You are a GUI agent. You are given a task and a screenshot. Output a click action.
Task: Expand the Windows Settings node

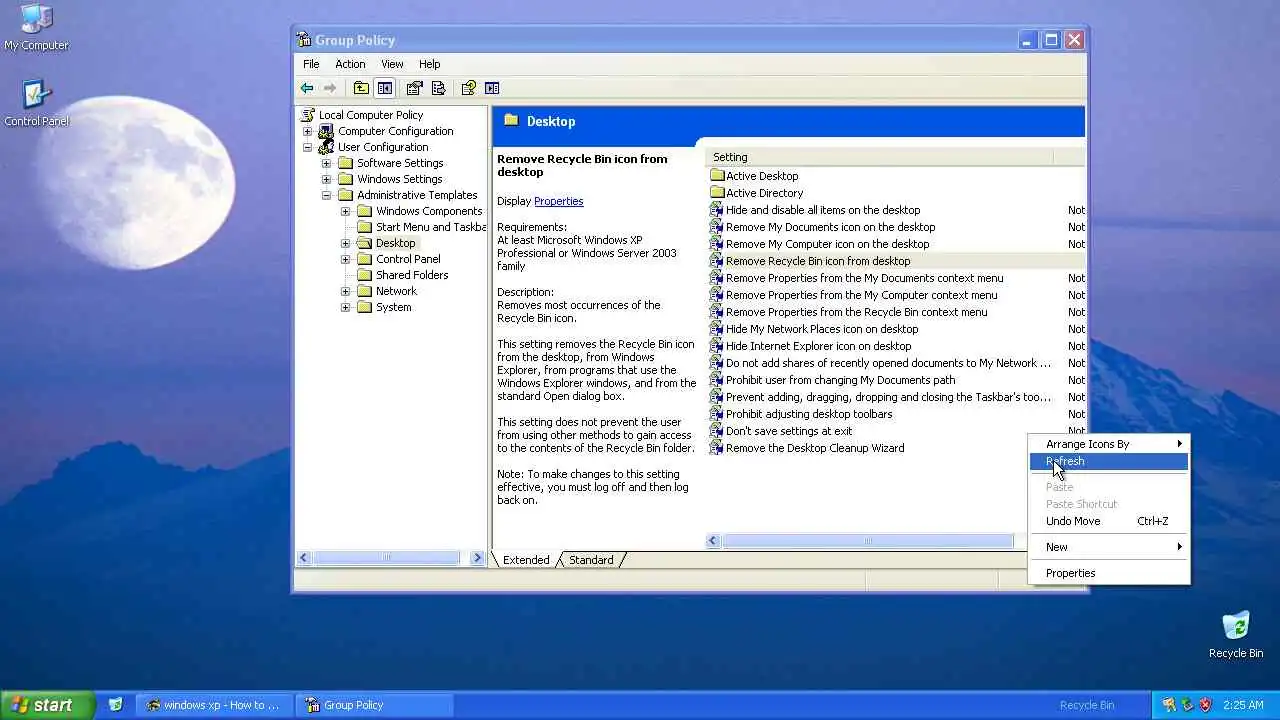pos(326,179)
